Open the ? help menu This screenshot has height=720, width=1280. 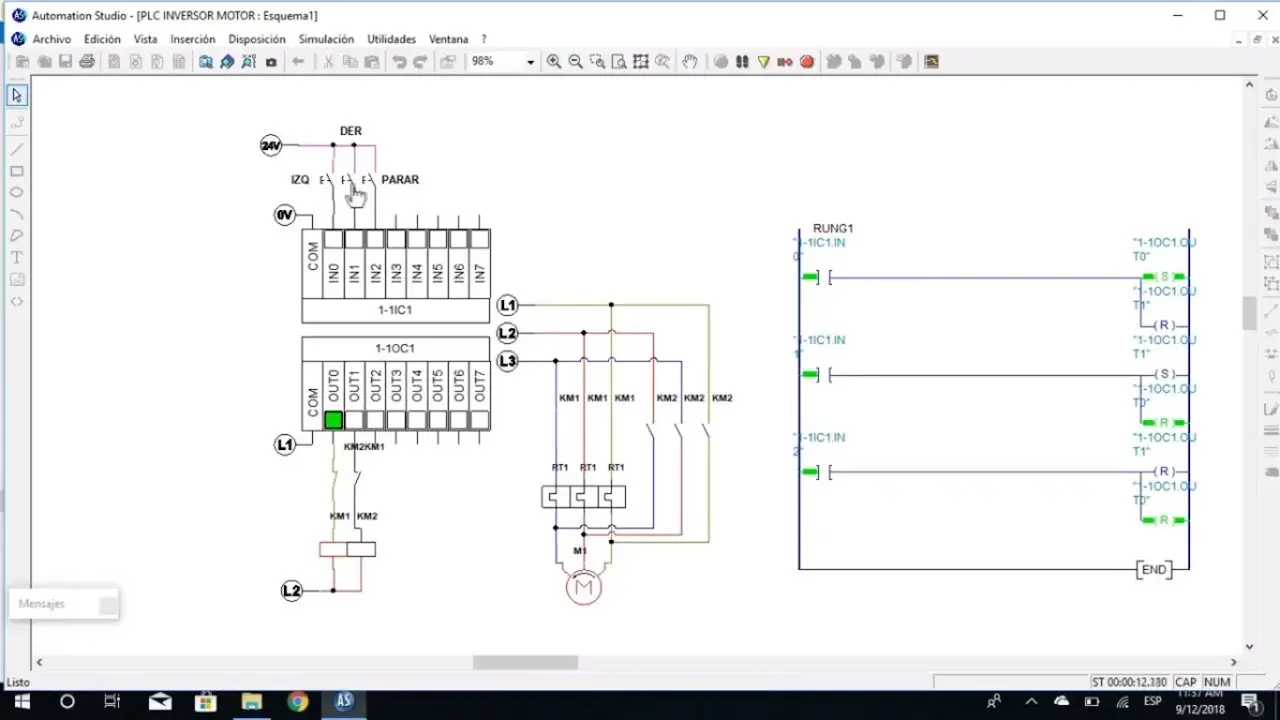(x=484, y=39)
